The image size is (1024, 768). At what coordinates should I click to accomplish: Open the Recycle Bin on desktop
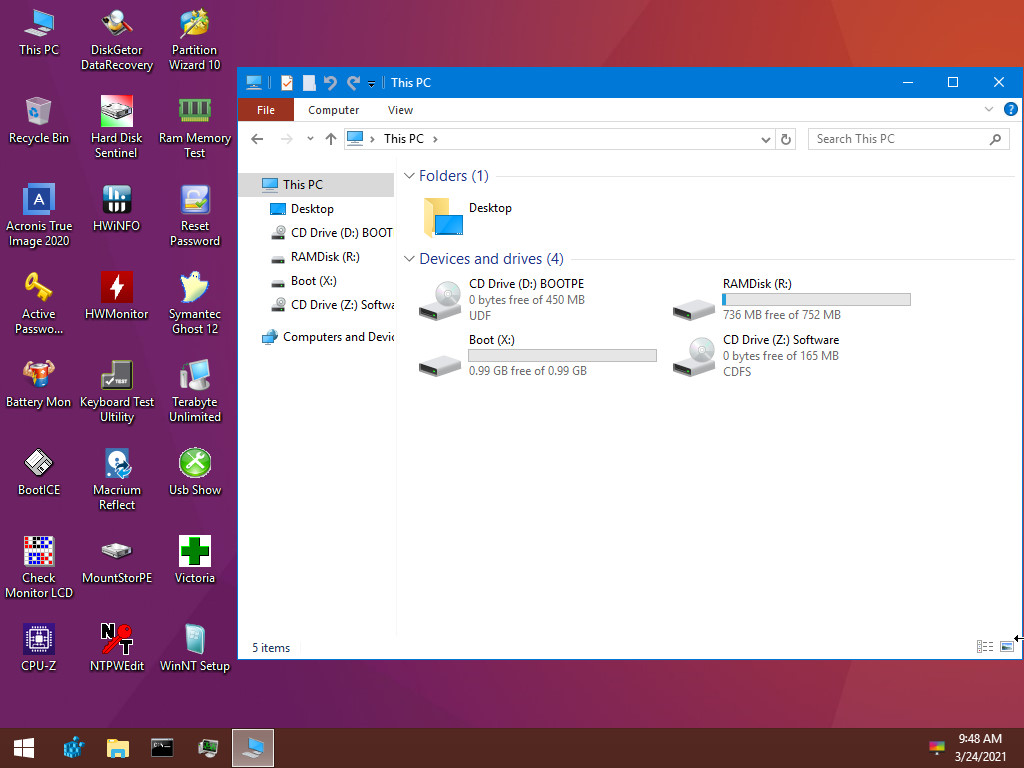coord(39,120)
